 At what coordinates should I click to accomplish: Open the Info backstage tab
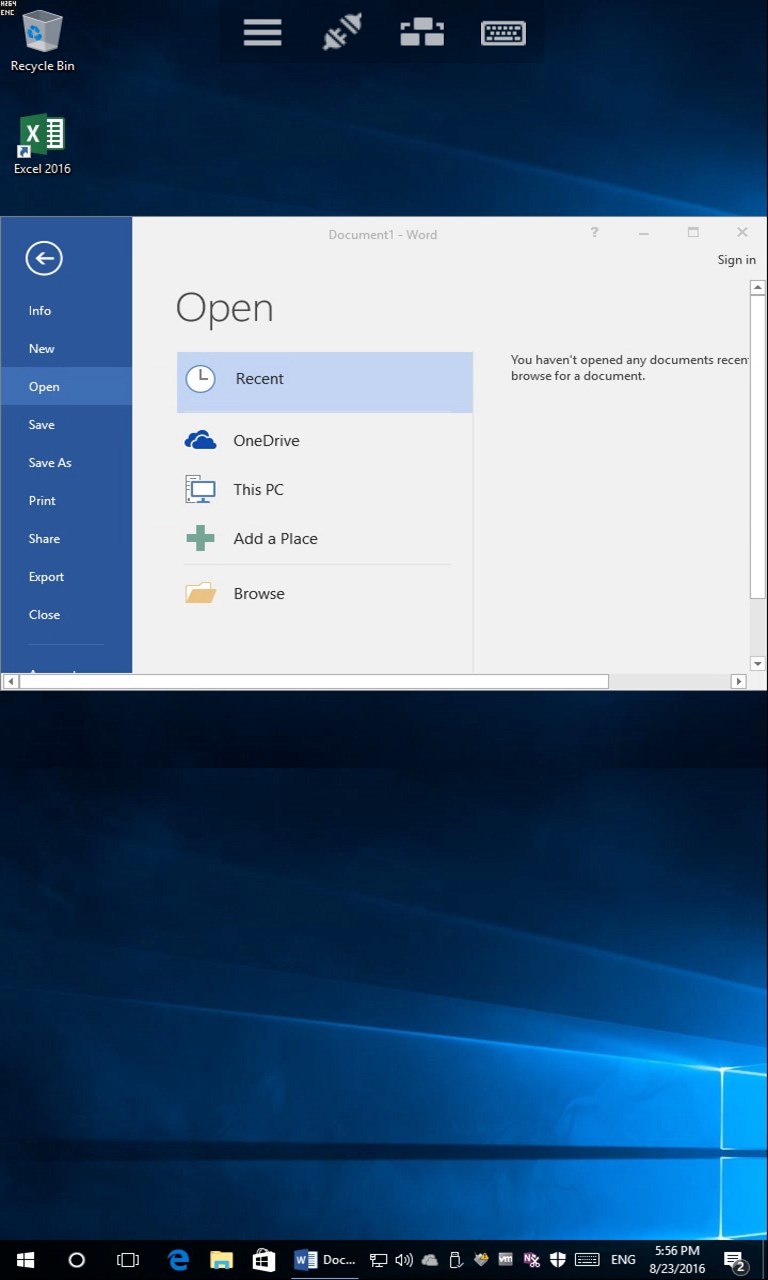click(x=66, y=311)
